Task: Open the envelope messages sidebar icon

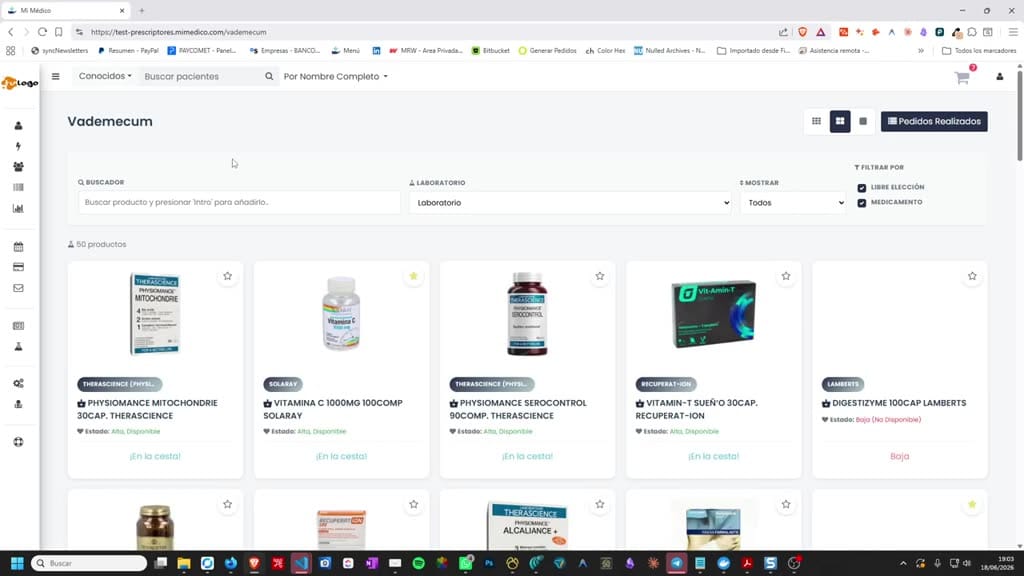Action: click(x=18, y=288)
